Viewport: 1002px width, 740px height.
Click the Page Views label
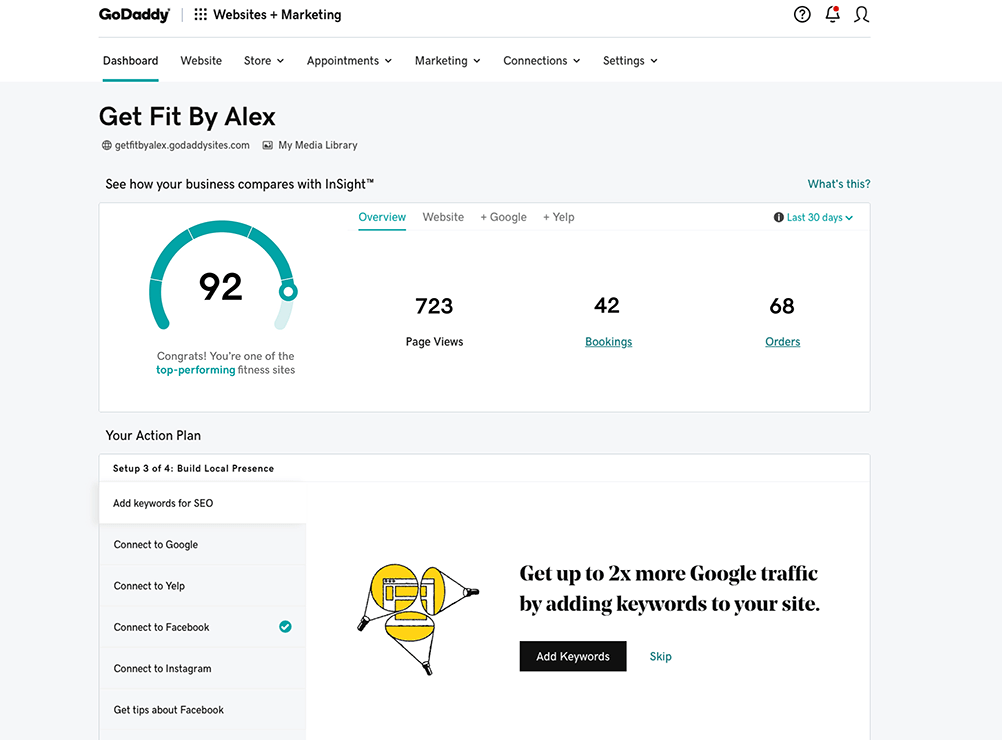(435, 342)
